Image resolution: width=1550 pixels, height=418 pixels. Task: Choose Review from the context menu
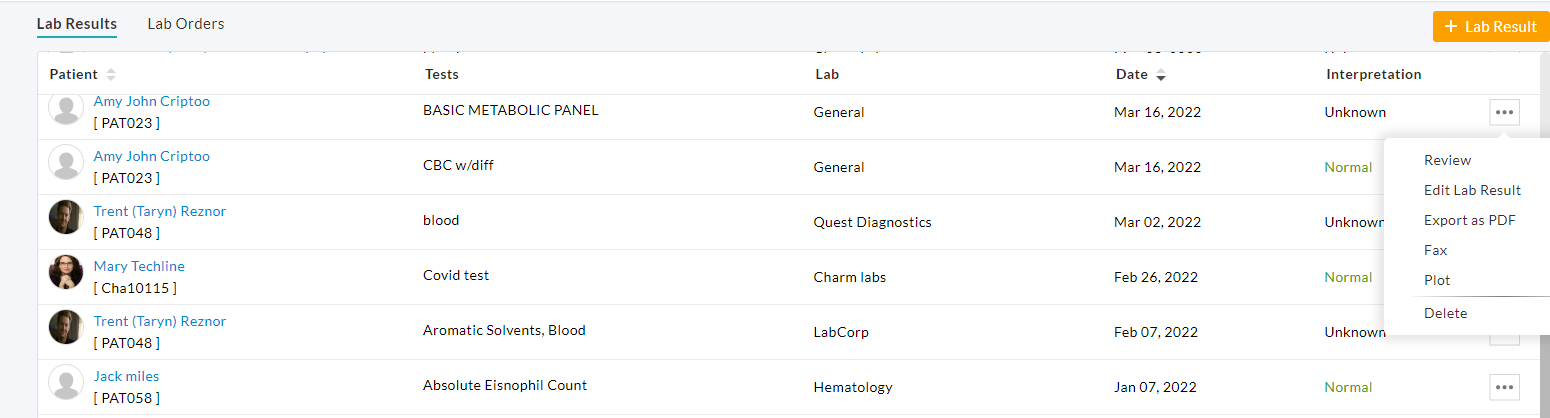tap(1447, 160)
